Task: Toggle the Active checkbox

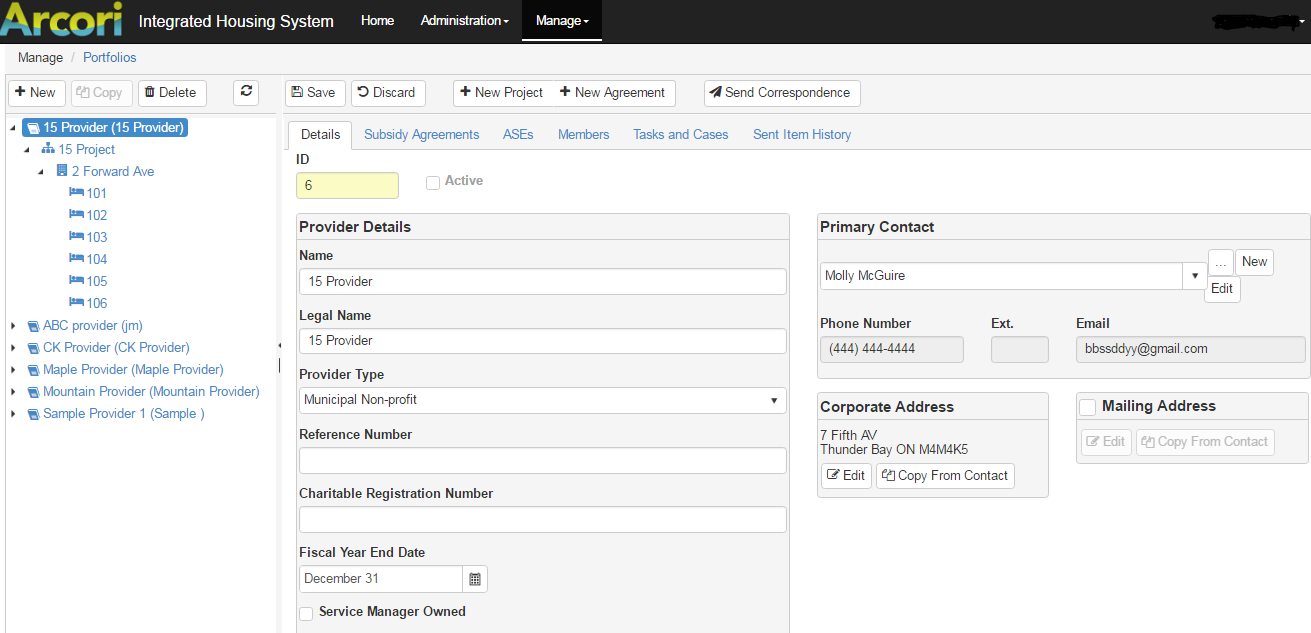Action: click(433, 182)
